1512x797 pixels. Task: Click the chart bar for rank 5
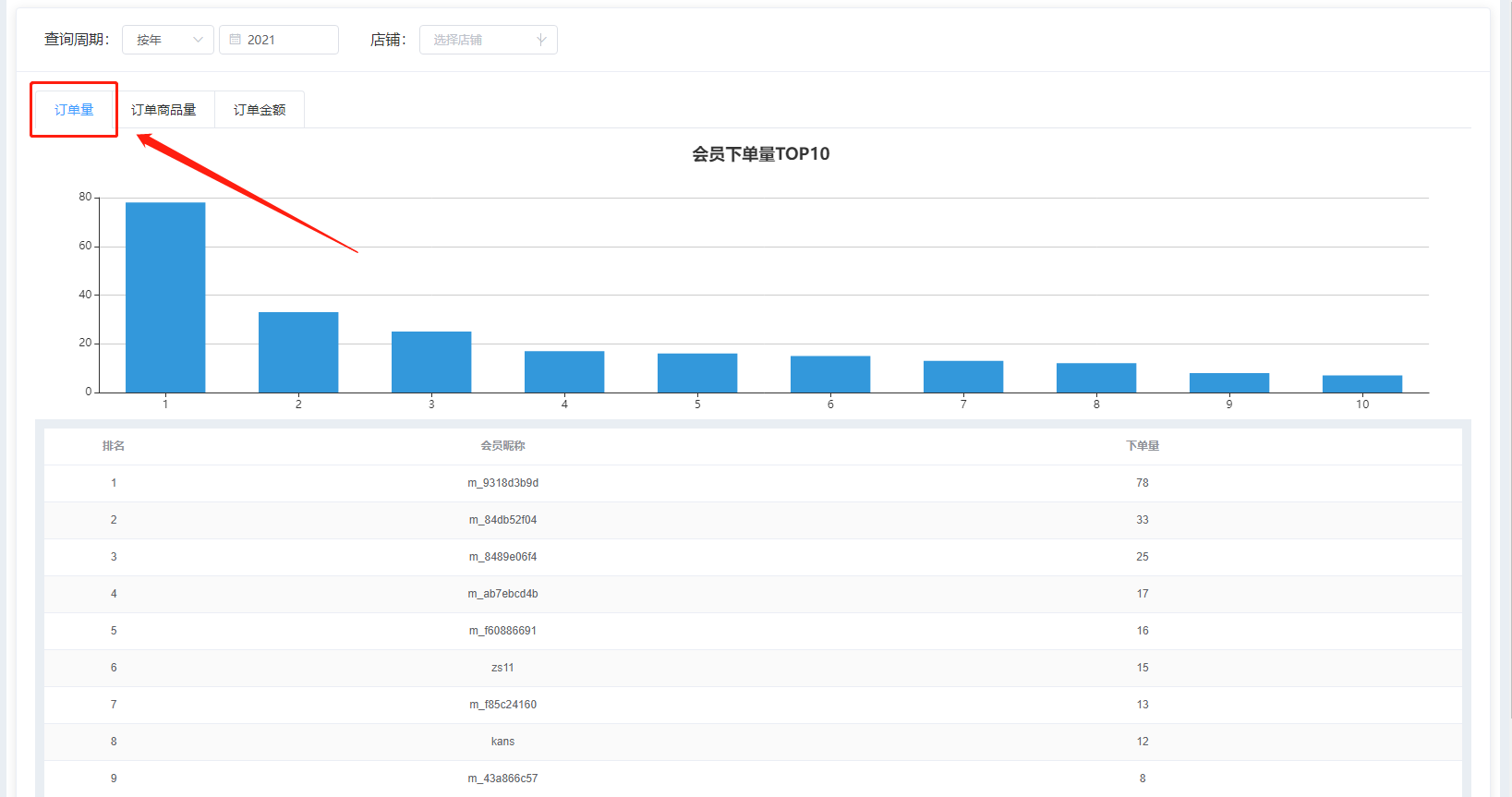coord(697,373)
